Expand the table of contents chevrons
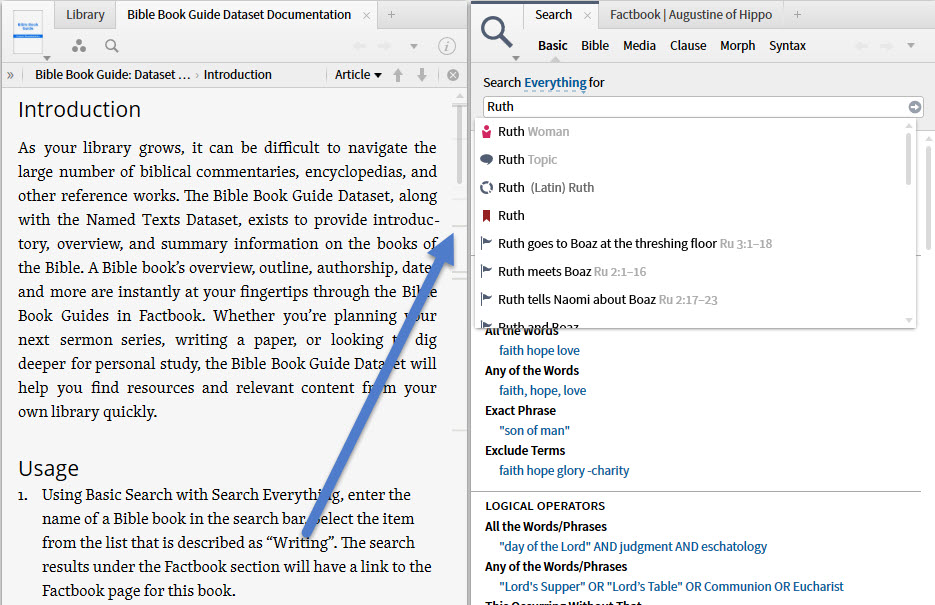This screenshot has height=605, width=935. point(10,75)
